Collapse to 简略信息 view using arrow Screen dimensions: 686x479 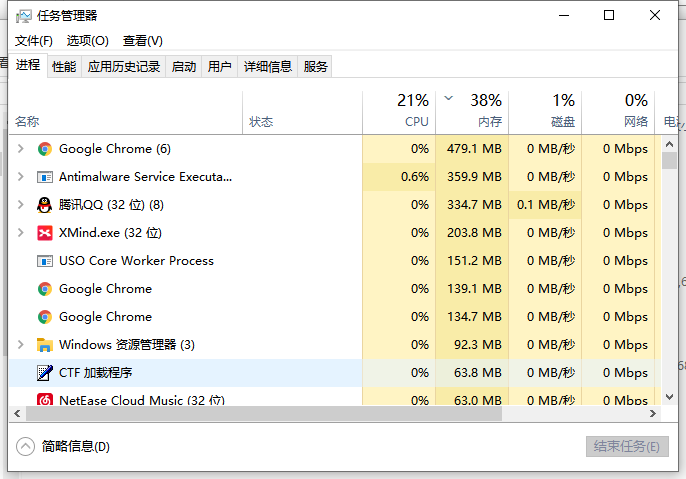26,446
